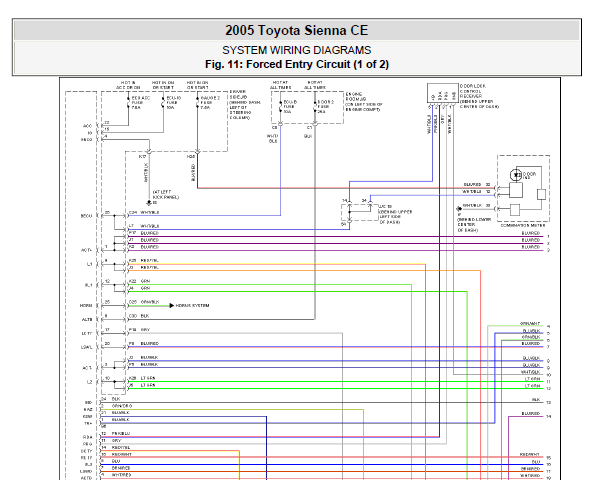Click the "ECU-B FUSE 10A" label
This screenshot has width=599, height=480.
coord(290,107)
